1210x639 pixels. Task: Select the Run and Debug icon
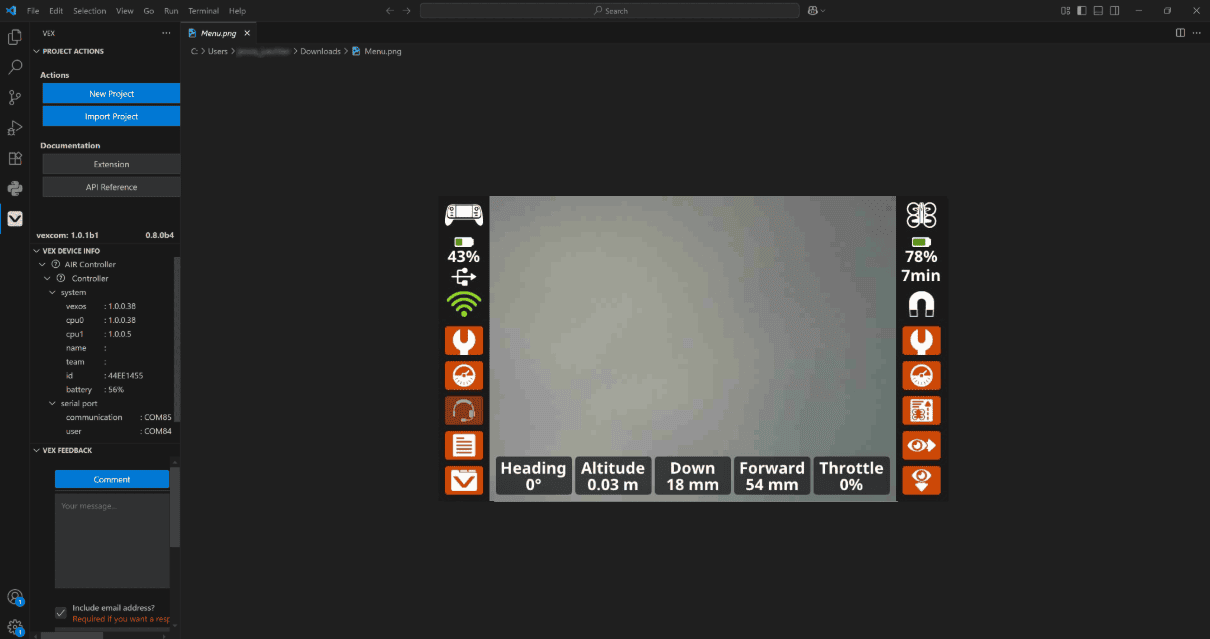click(x=14, y=127)
